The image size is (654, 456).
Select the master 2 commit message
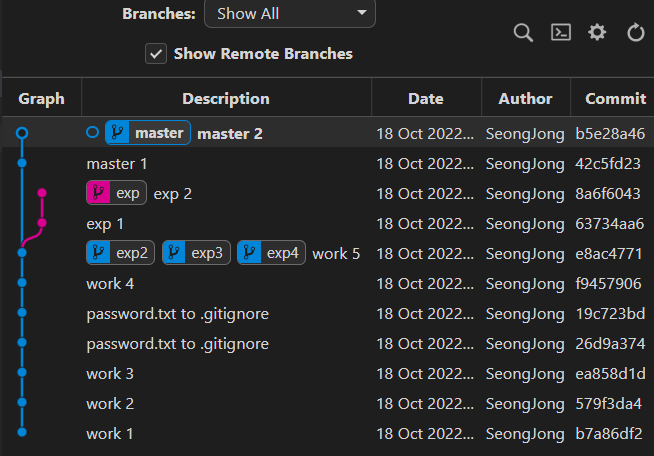click(230, 134)
